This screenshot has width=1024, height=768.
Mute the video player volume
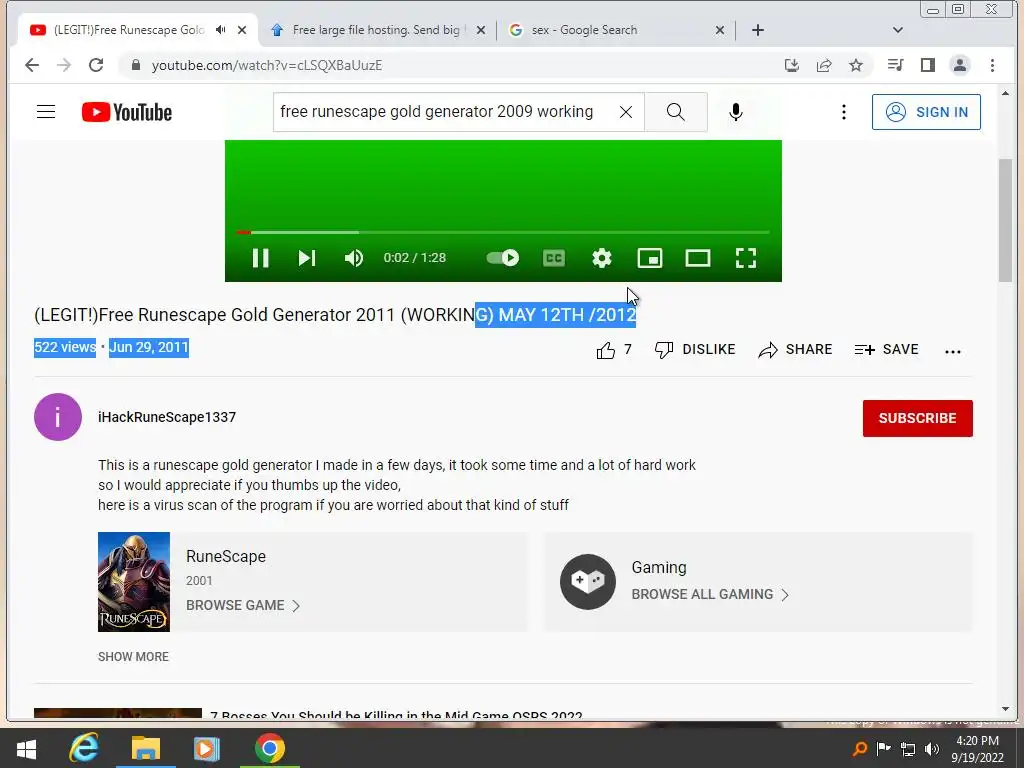click(x=353, y=258)
